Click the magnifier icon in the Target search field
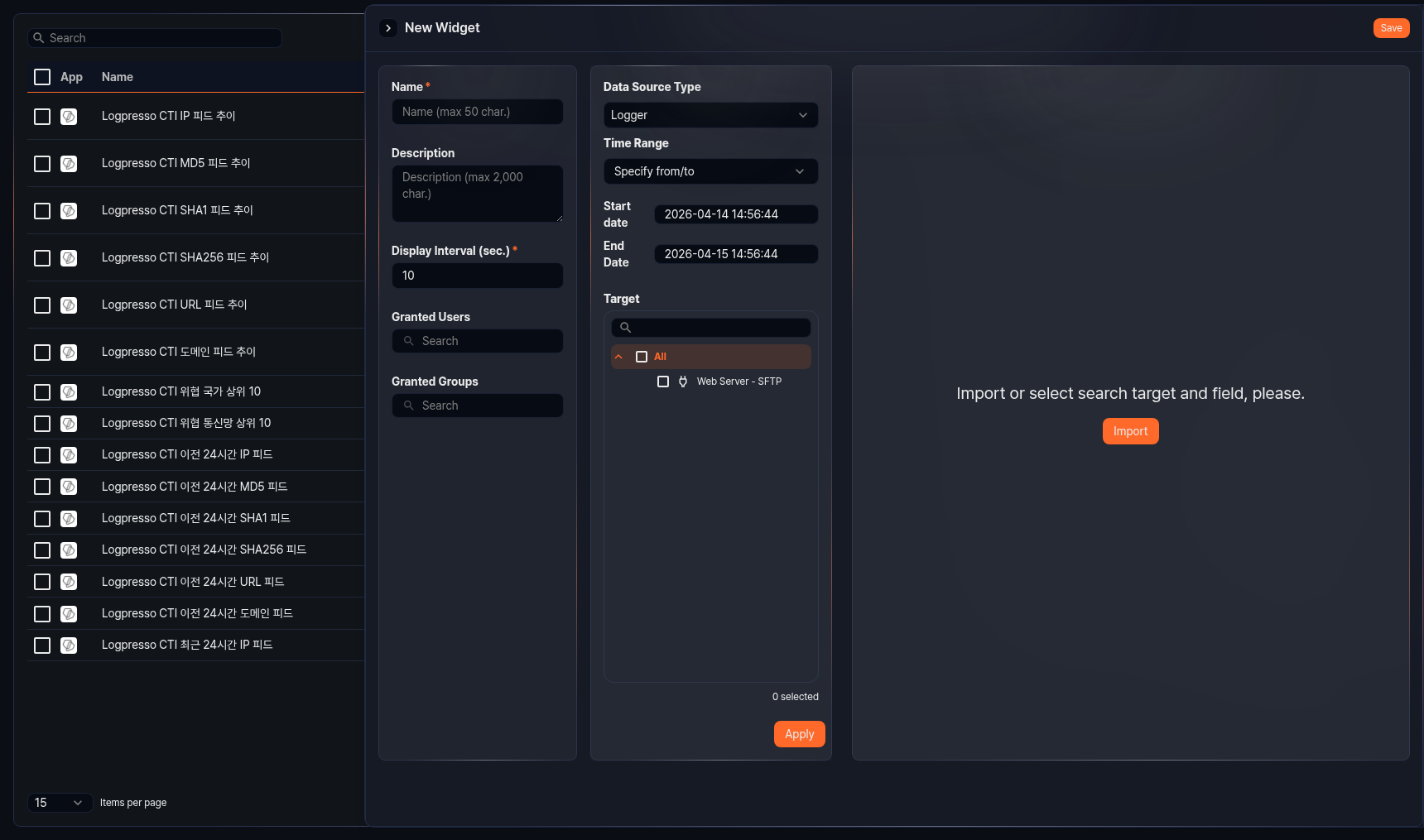Image resolution: width=1424 pixels, height=840 pixels. (x=625, y=328)
